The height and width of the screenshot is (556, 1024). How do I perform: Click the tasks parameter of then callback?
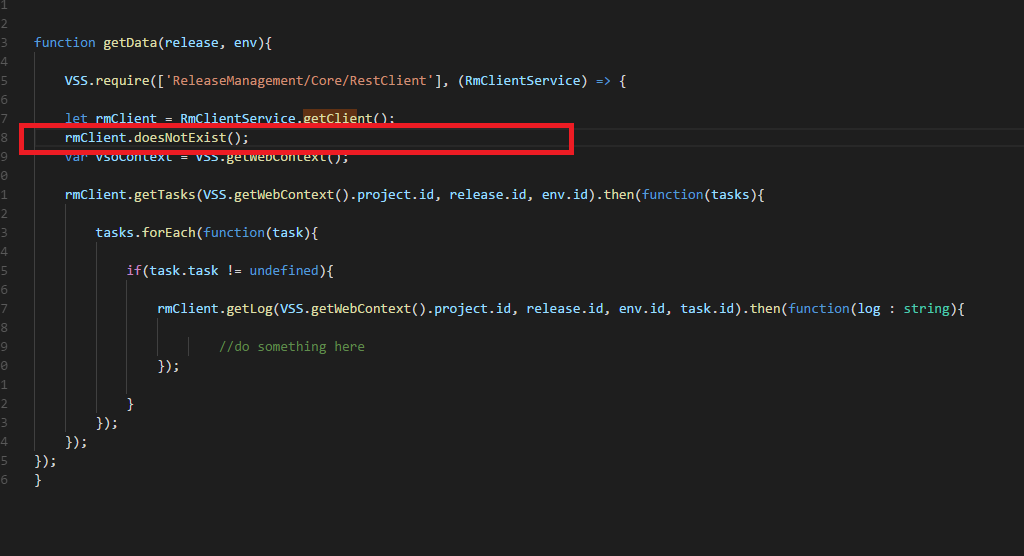(x=730, y=195)
